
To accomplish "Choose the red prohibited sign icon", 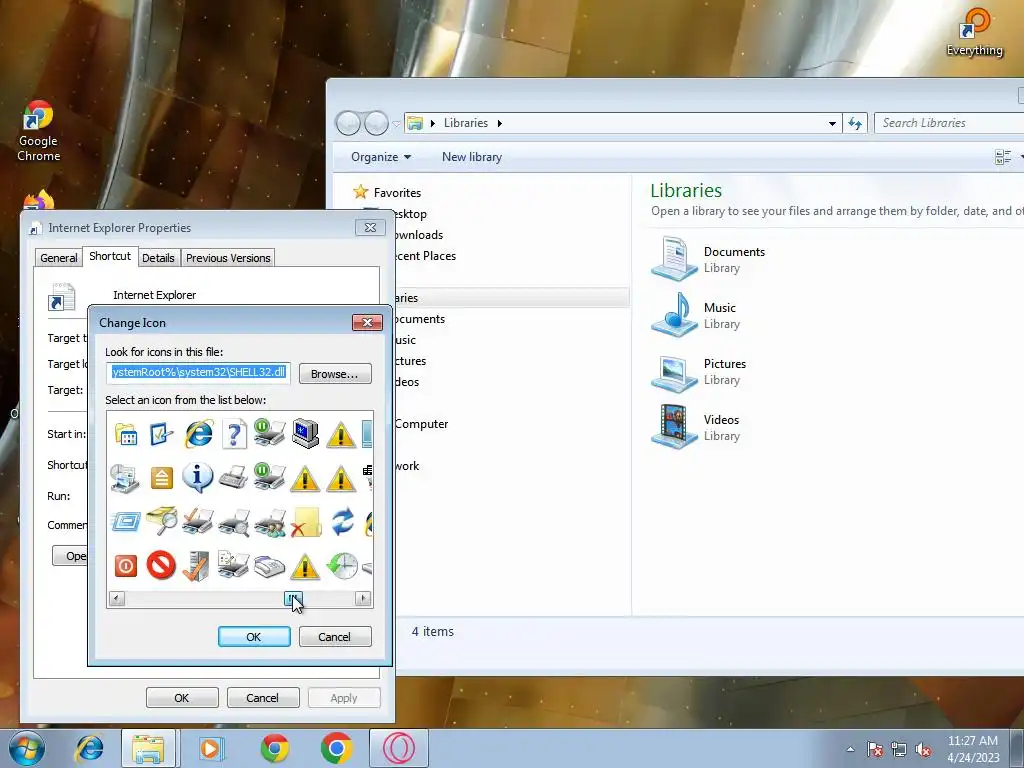I will click(161, 566).
